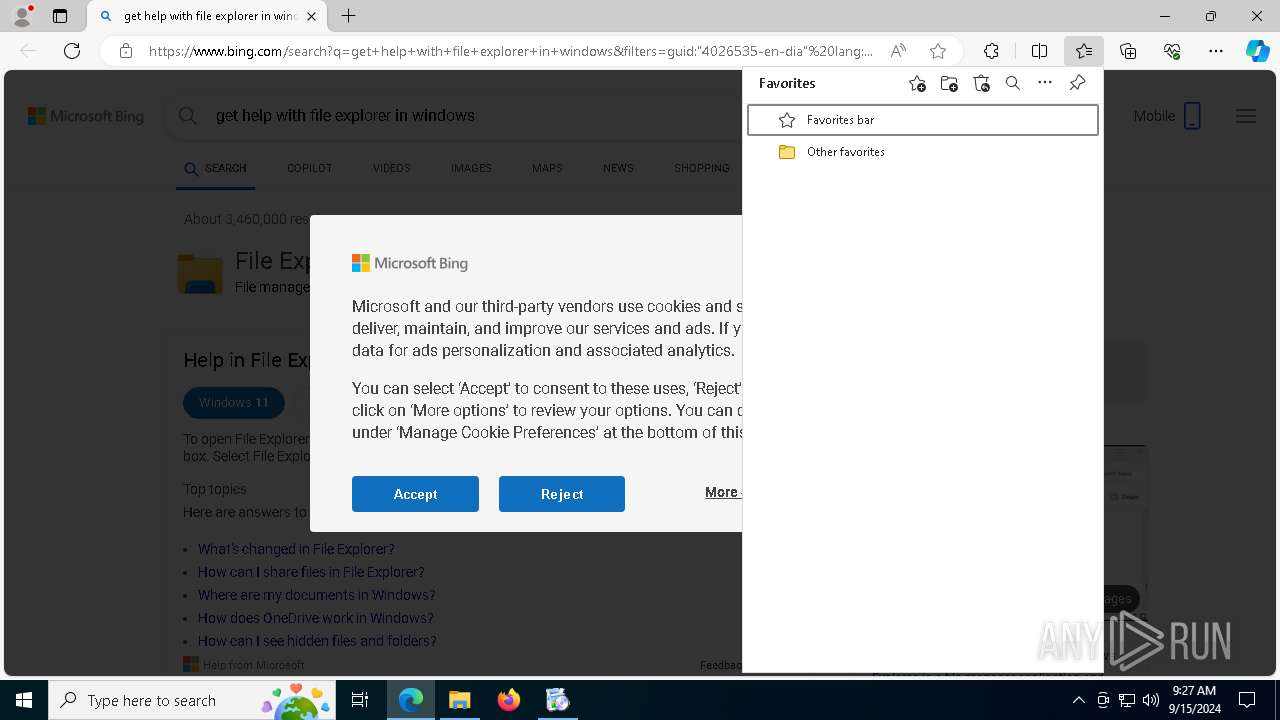View site information lock icon
The height and width of the screenshot is (720, 1280).
point(126,51)
